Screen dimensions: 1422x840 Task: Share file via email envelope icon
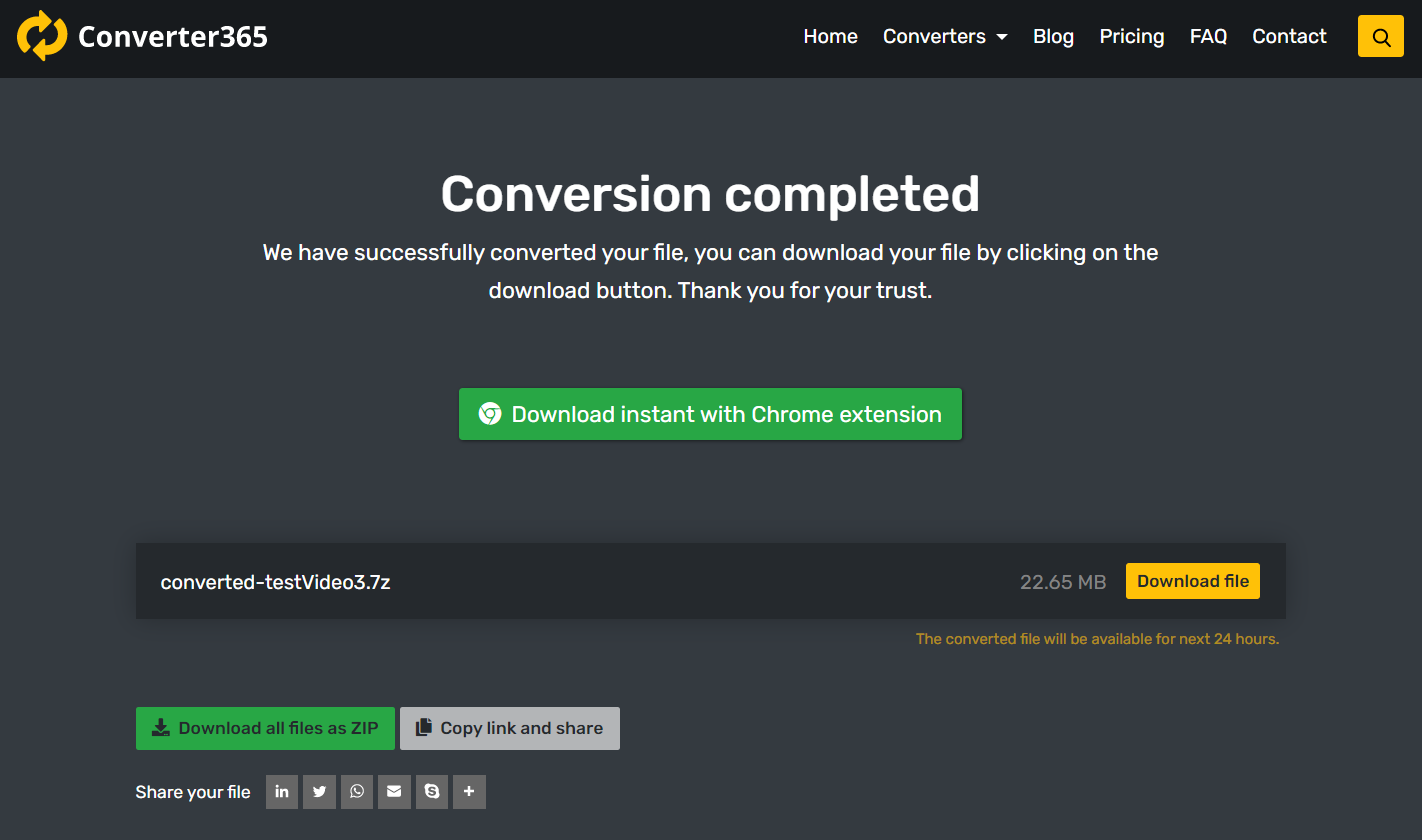394,792
